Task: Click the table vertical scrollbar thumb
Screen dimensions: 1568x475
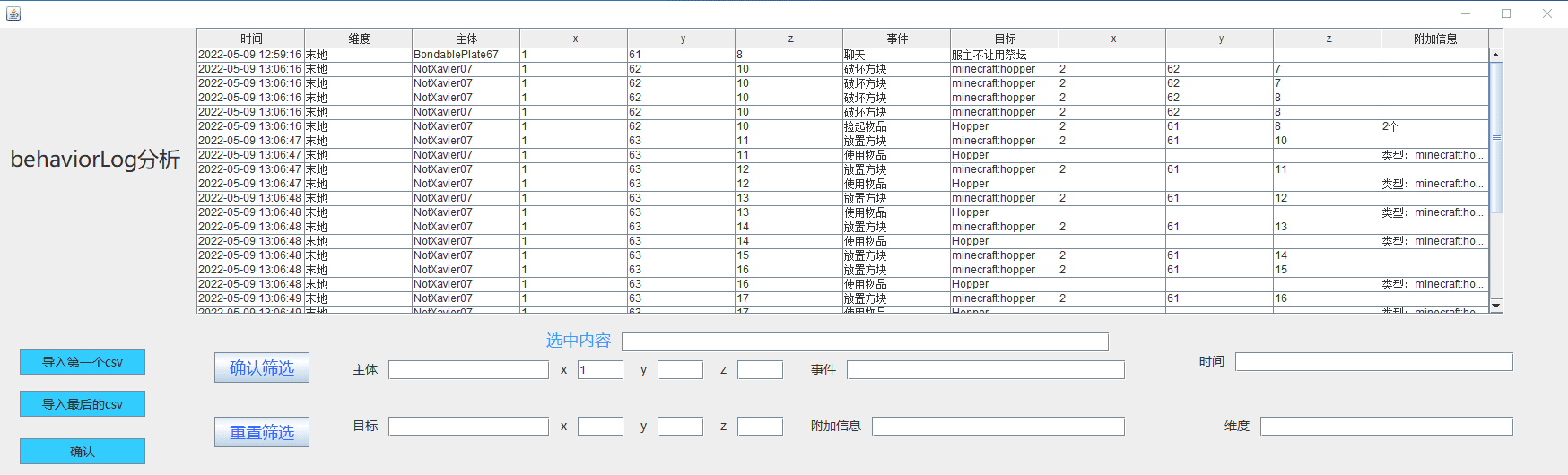Action: pyautogui.click(x=1495, y=137)
